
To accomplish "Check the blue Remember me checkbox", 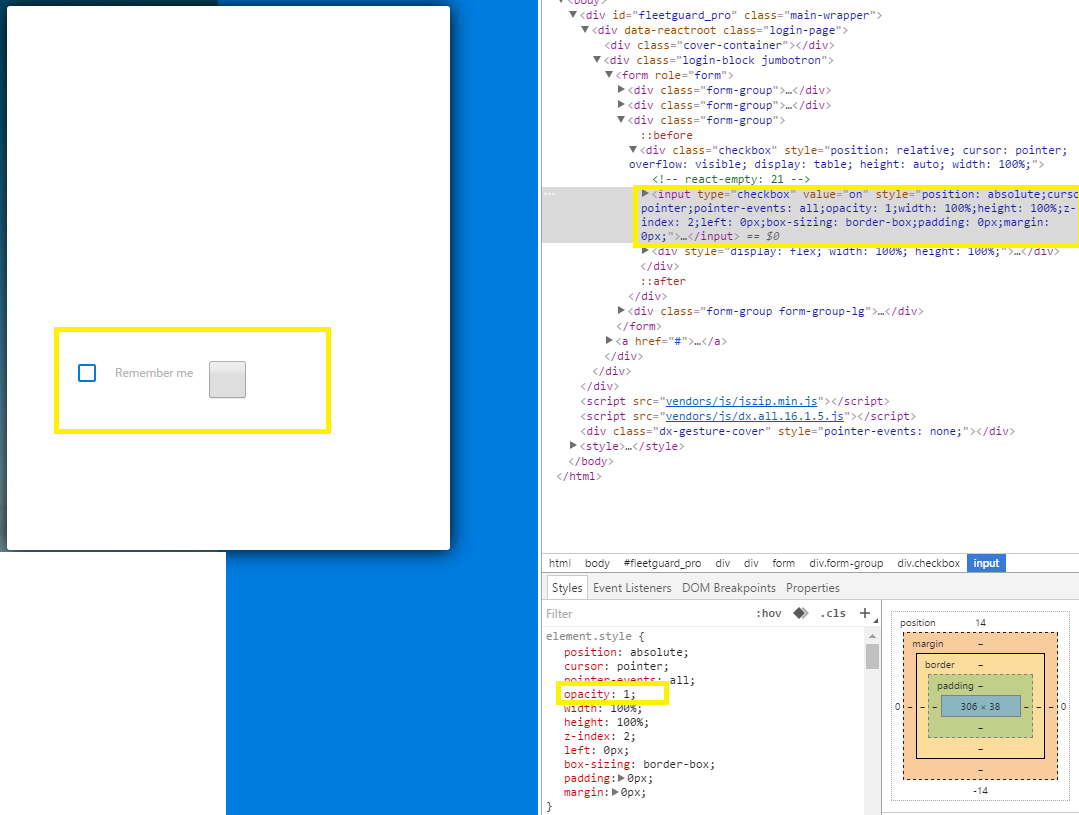I will point(87,372).
